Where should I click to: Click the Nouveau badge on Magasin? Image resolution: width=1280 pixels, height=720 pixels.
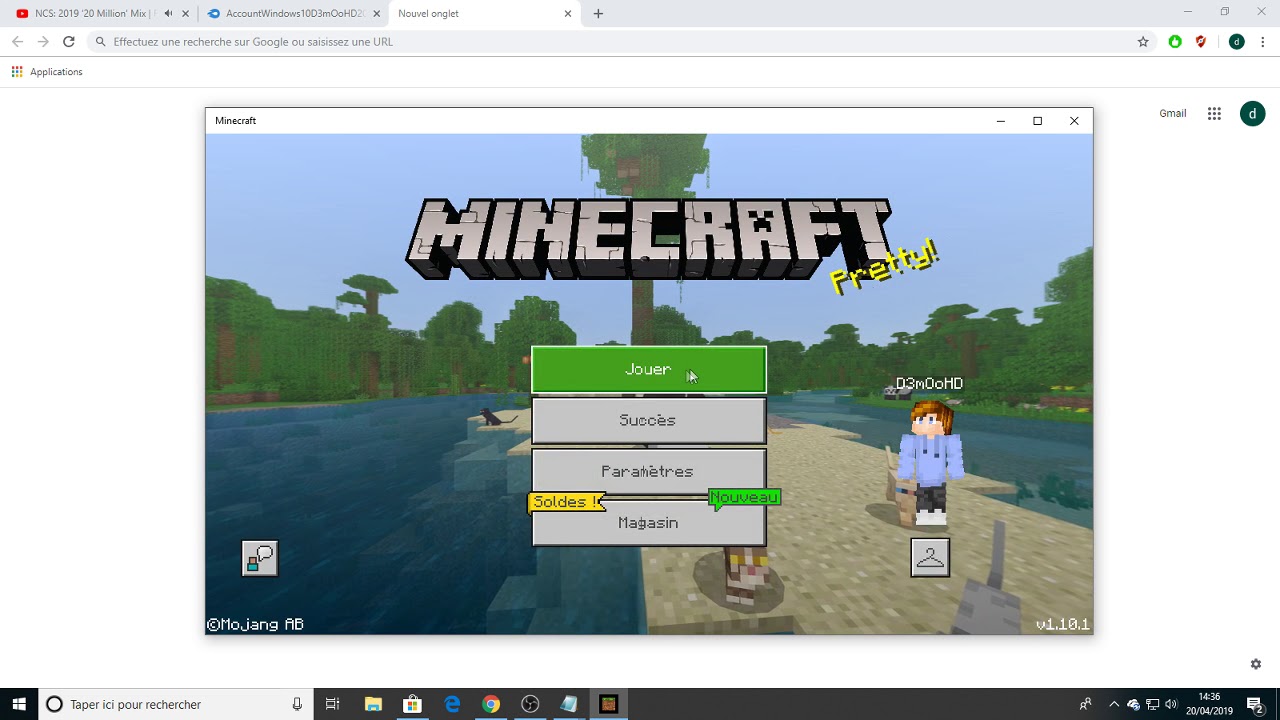click(x=744, y=498)
